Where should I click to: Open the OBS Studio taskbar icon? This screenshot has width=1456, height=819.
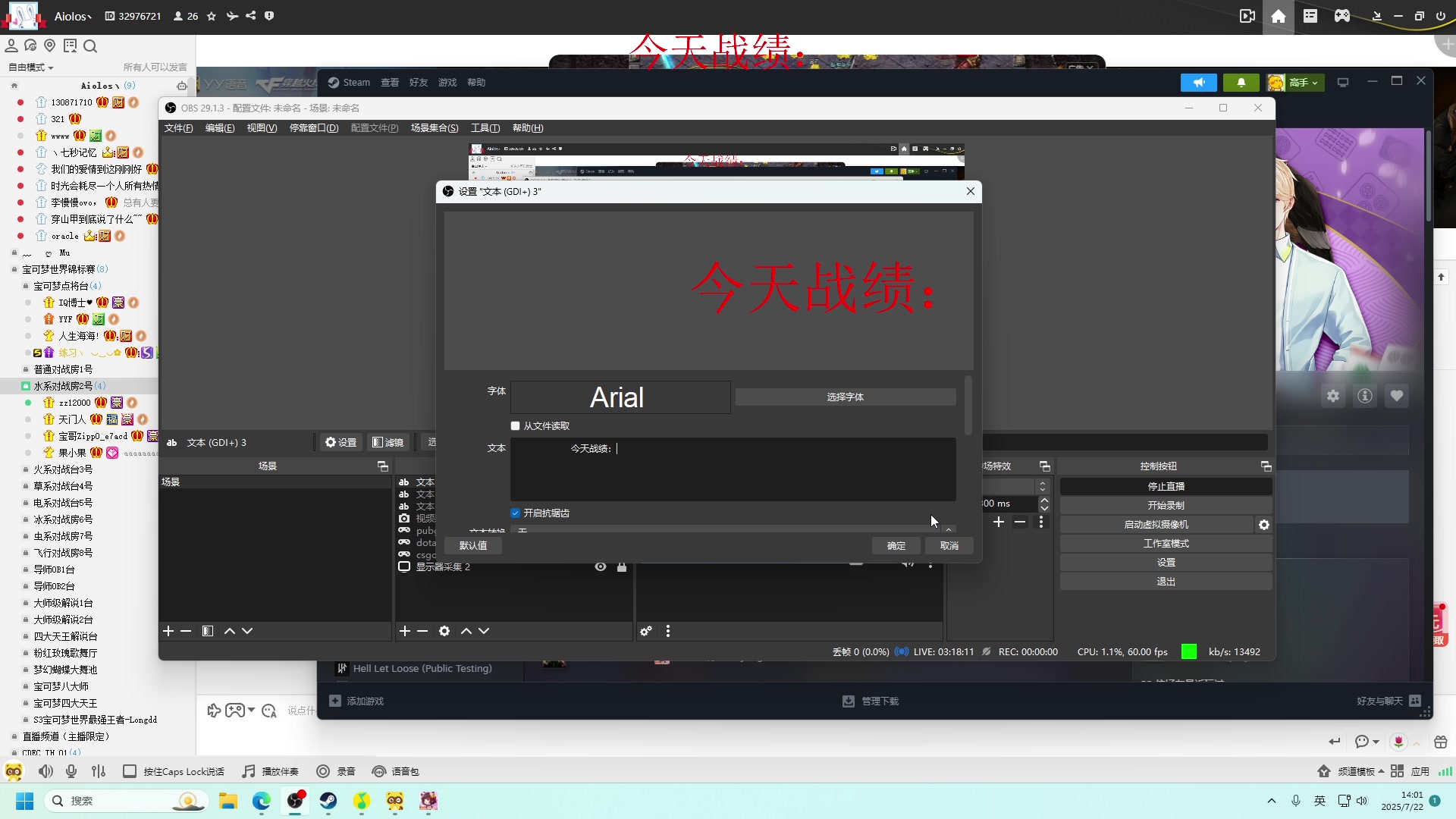coord(295,801)
